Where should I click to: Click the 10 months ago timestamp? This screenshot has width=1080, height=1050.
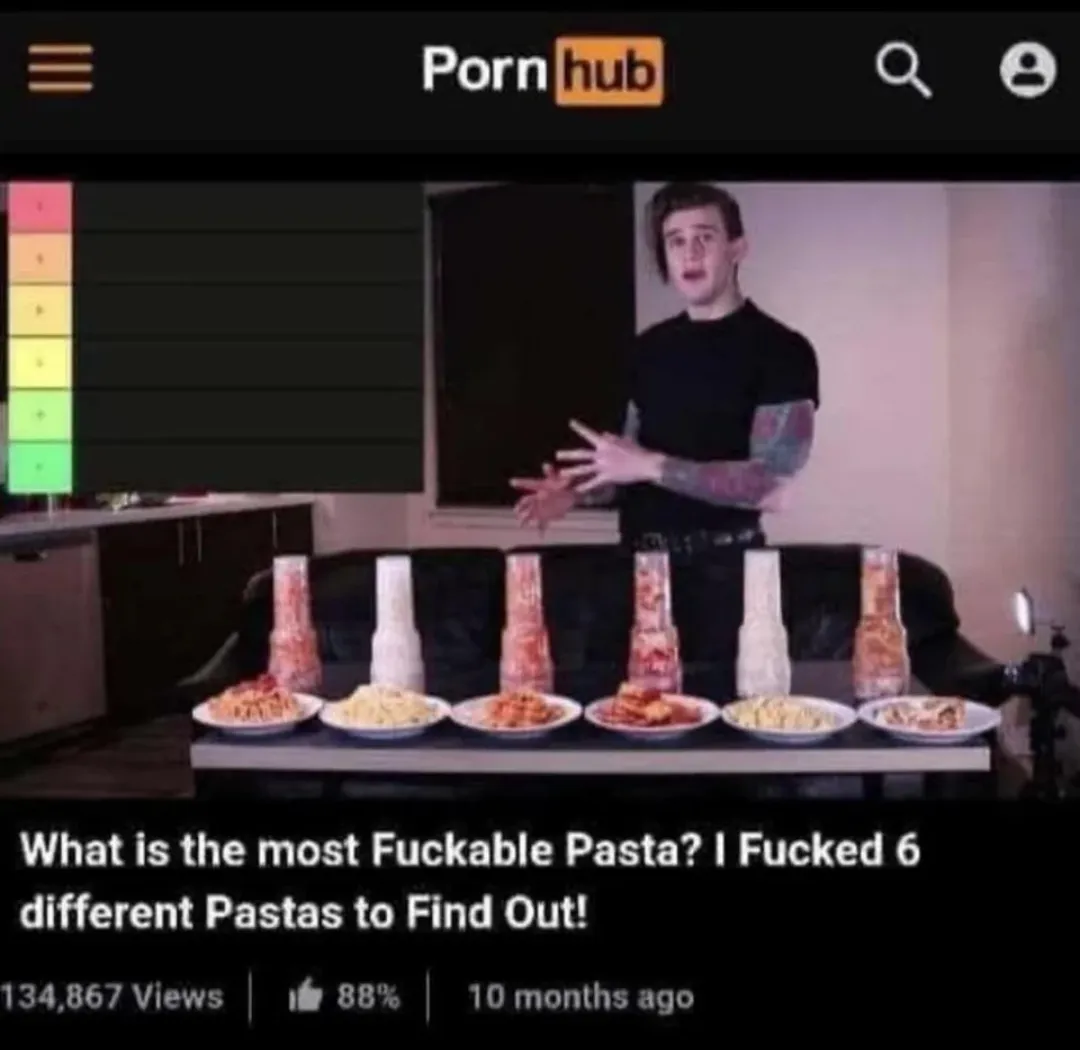[x=581, y=997]
